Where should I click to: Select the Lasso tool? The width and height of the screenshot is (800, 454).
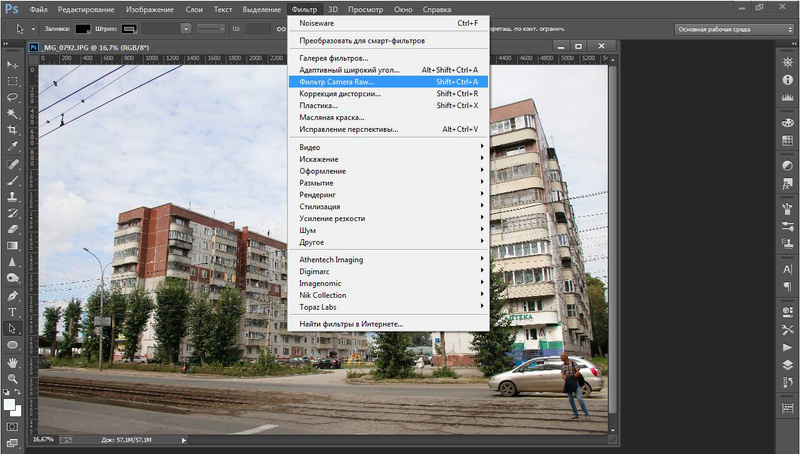pos(13,97)
